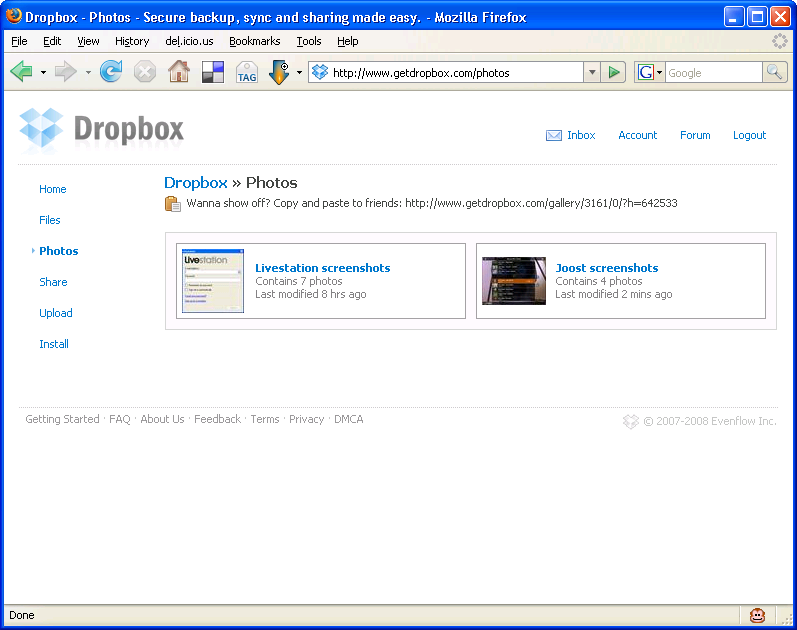Reload the page with the refresh icon
Screen dimensions: 797x630
111,72
